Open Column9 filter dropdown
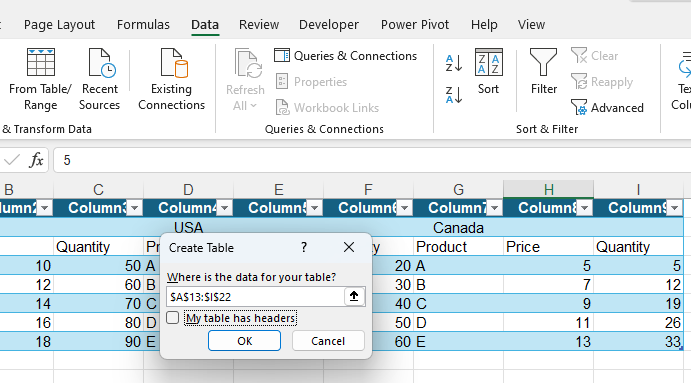This screenshot has height=383, width=691. pos(674,208)
